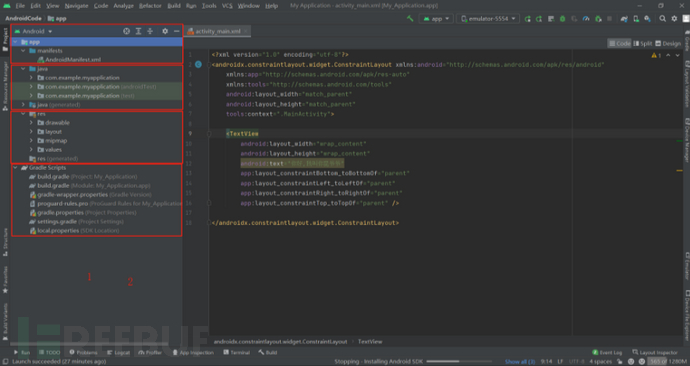Click the warning indicator in editor corner
The image size is (690, 366).
tap(656, 55)
